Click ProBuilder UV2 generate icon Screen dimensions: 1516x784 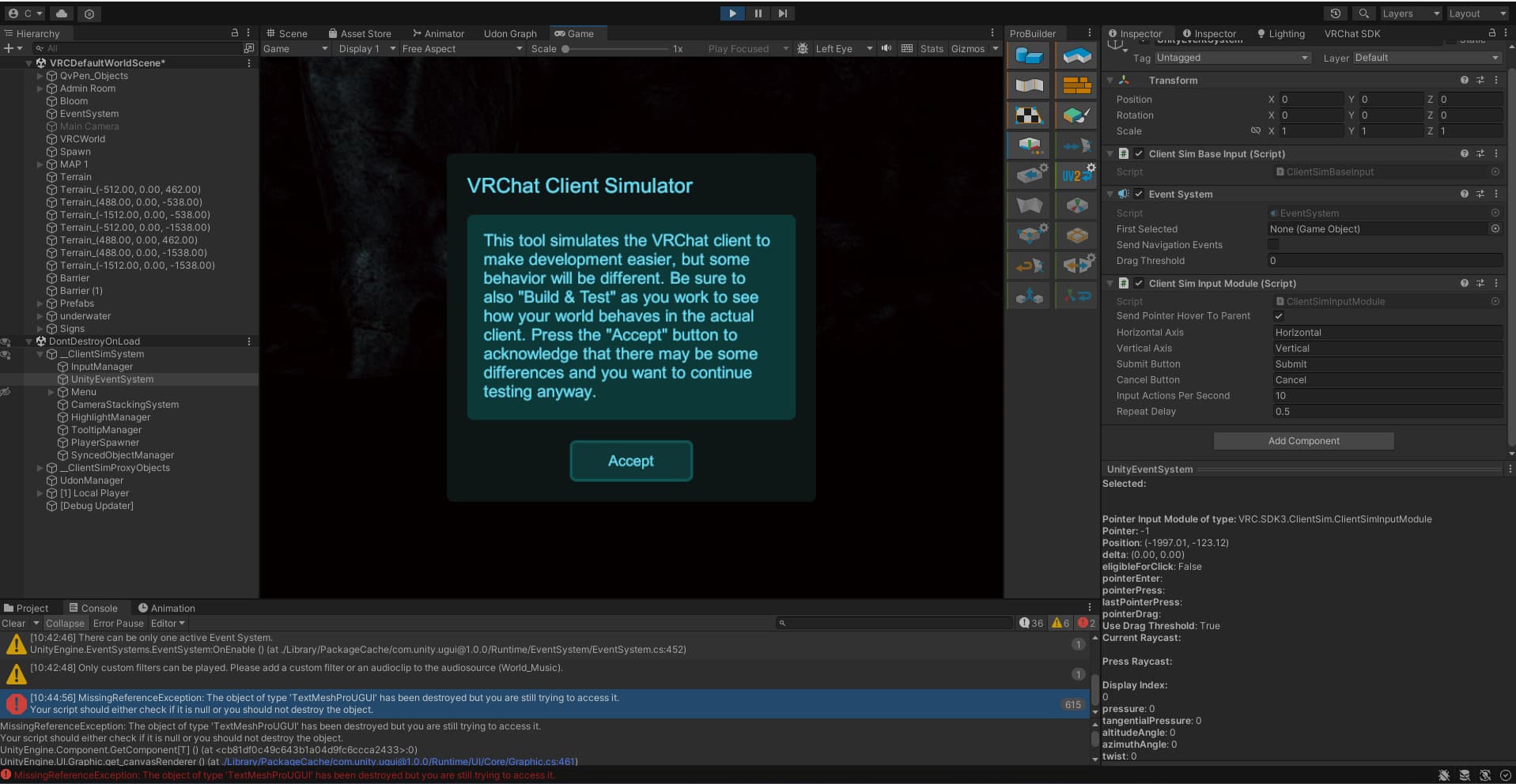pos(1076,175)
